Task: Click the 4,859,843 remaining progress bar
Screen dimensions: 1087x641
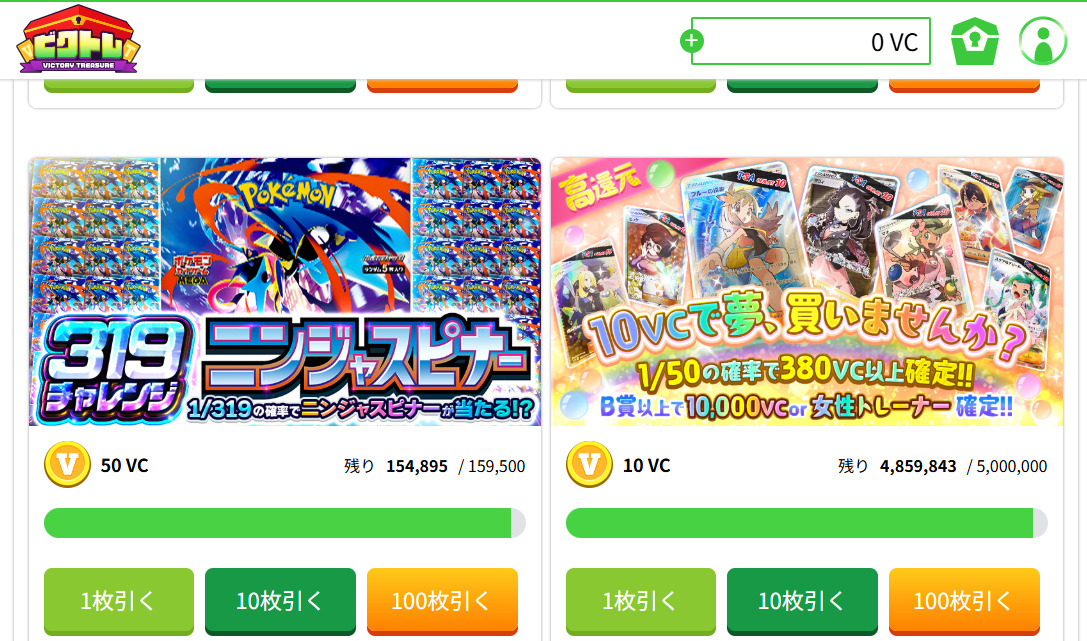Action: 807,523
